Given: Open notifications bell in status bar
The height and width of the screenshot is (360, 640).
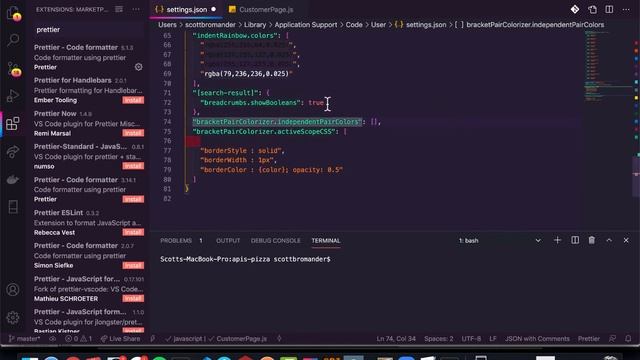Looking at the screenshot, I should [628, 339].
